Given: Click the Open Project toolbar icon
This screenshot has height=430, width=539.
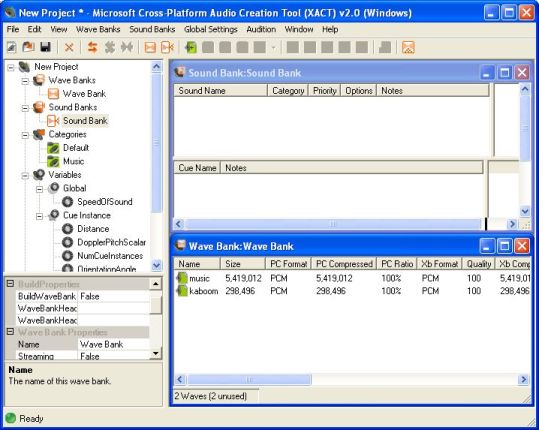Looking at the screenshot, I should [x=29, y=47].
